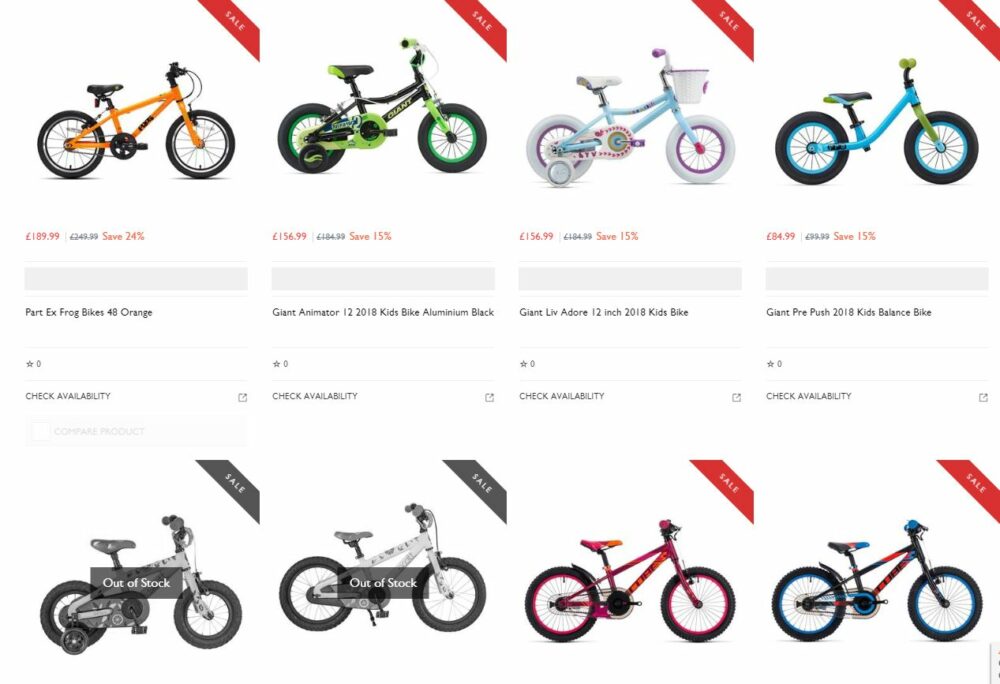Open external link icon for Frog Bikes 48
Viewport: 1000px width, 684px height.
coord(242,397)
